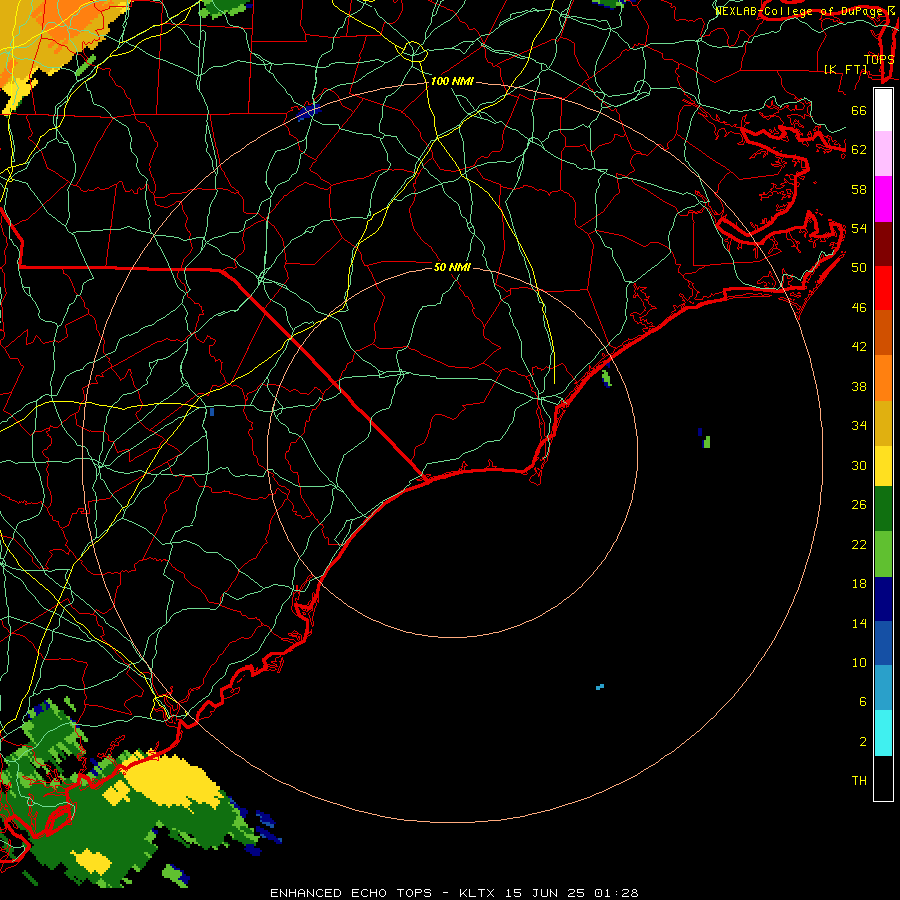Click the small yellow echo patch at the bottom
900x900 pixels.
tap(92, 861)
